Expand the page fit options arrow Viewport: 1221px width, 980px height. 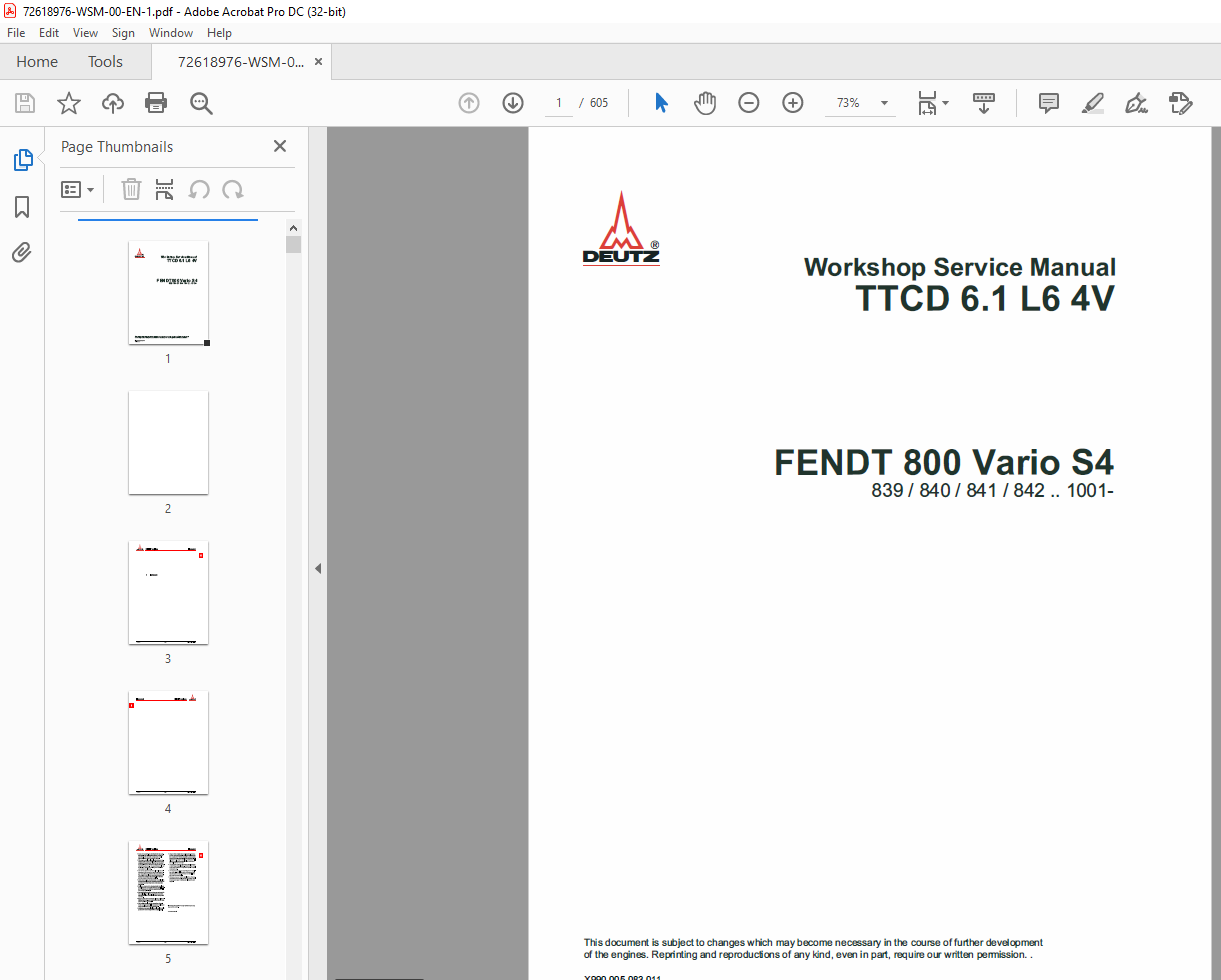tap(946, 103)
